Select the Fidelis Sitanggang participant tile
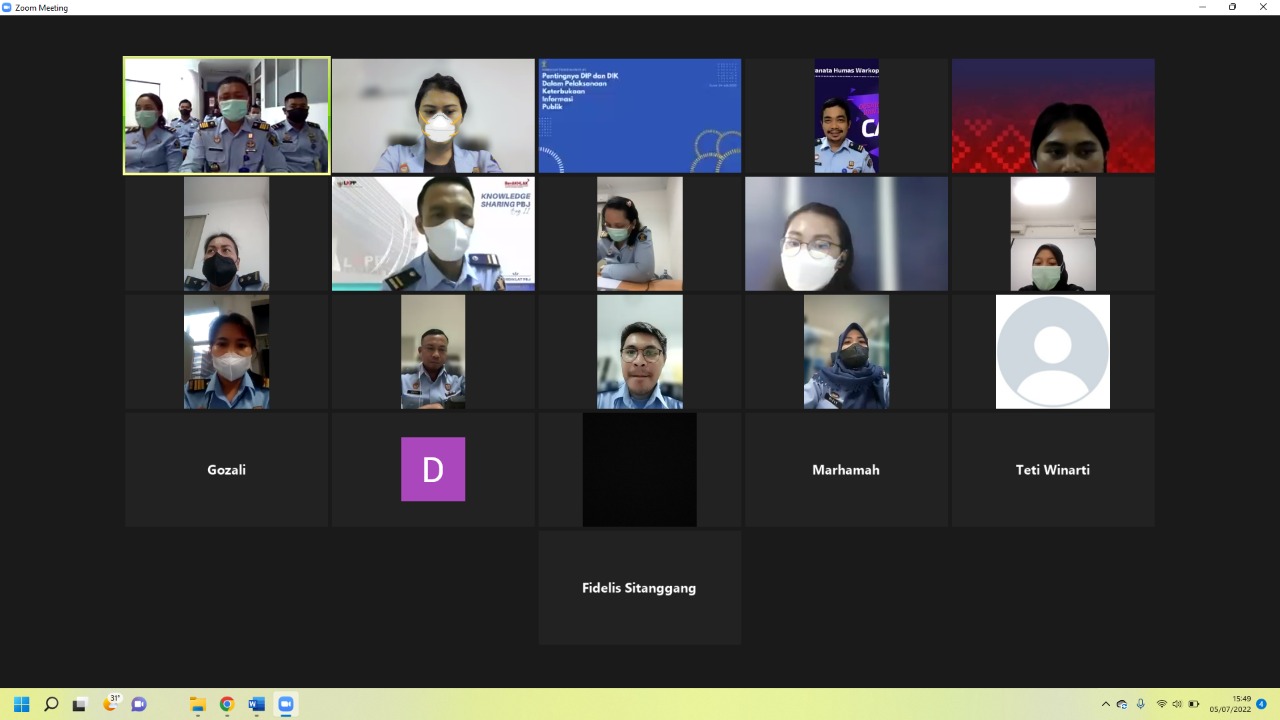1280x720 pixels. tap(640, 588)
